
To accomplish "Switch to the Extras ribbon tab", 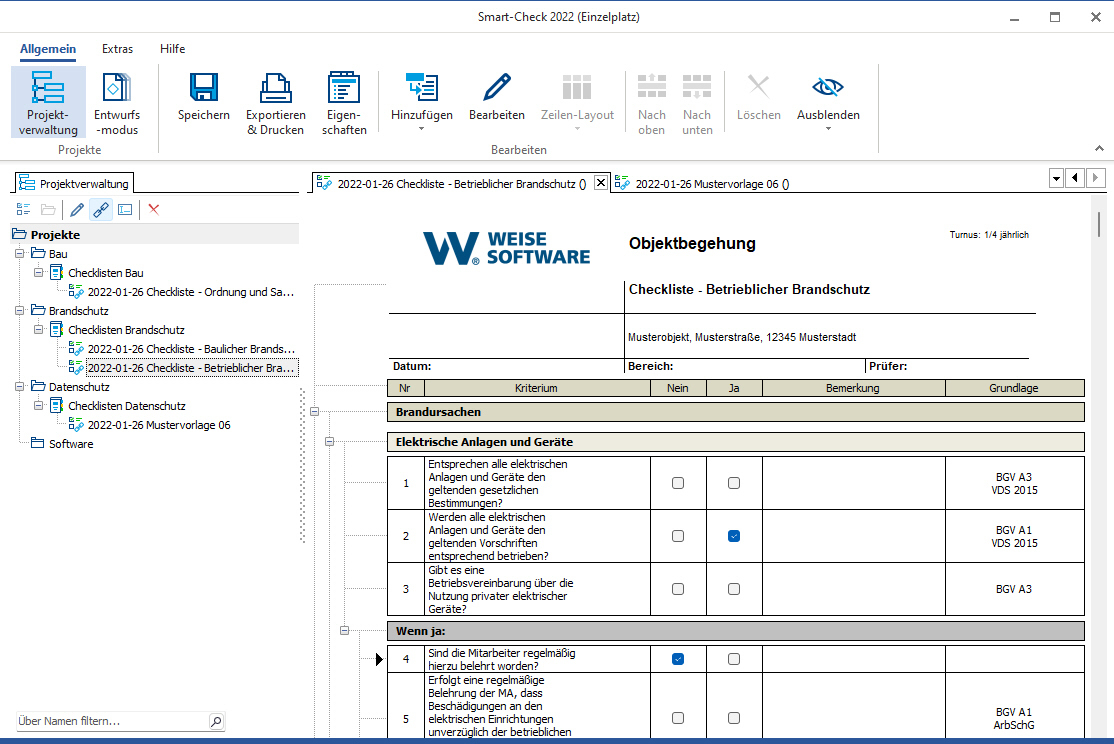I will [x=117, y=48].
